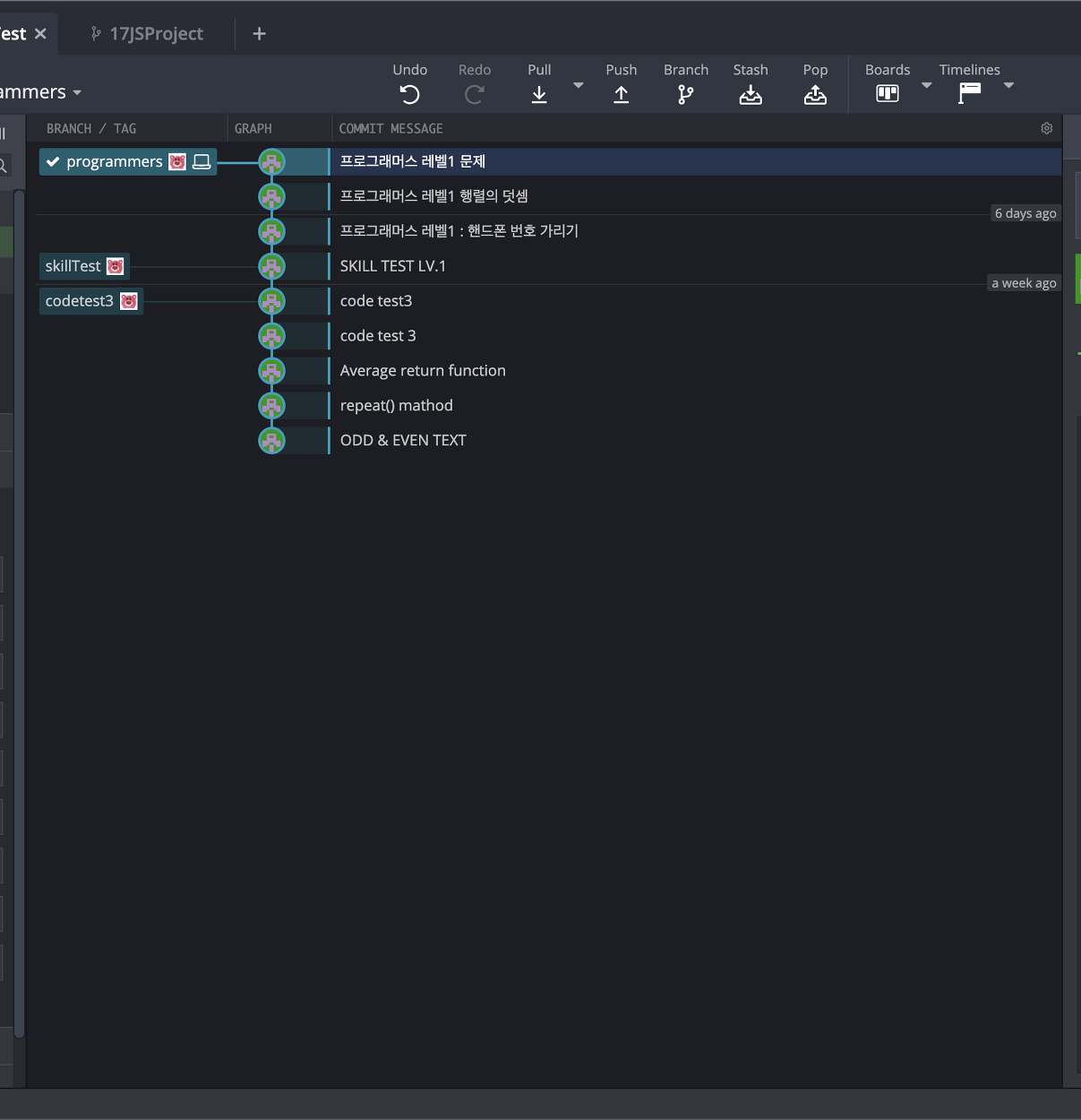Select commit node for 'code test 3'

coord(271,336)
